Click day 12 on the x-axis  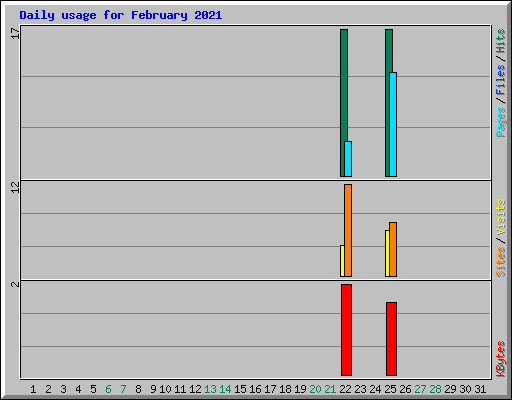(x=195, y=389)
